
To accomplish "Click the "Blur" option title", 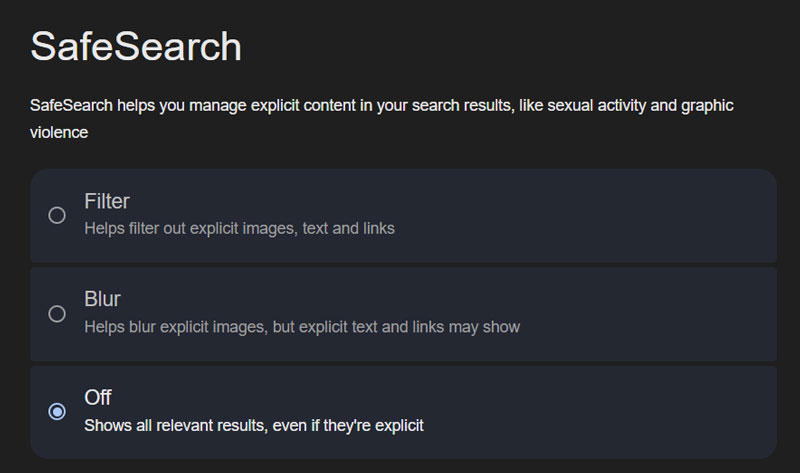I will tap(102, 299).
